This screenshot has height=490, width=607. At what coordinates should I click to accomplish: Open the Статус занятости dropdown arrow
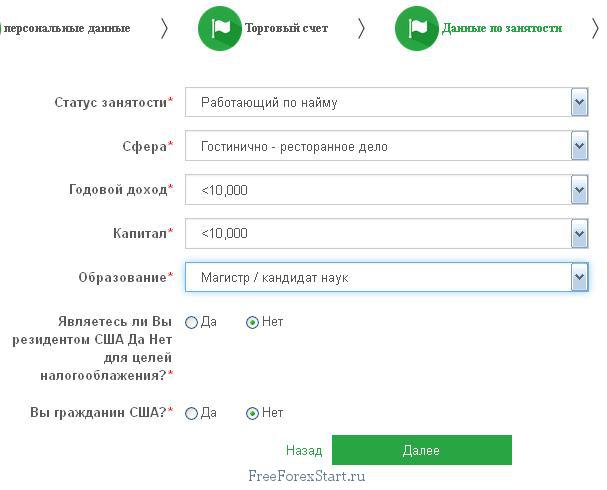click(579, 102)
